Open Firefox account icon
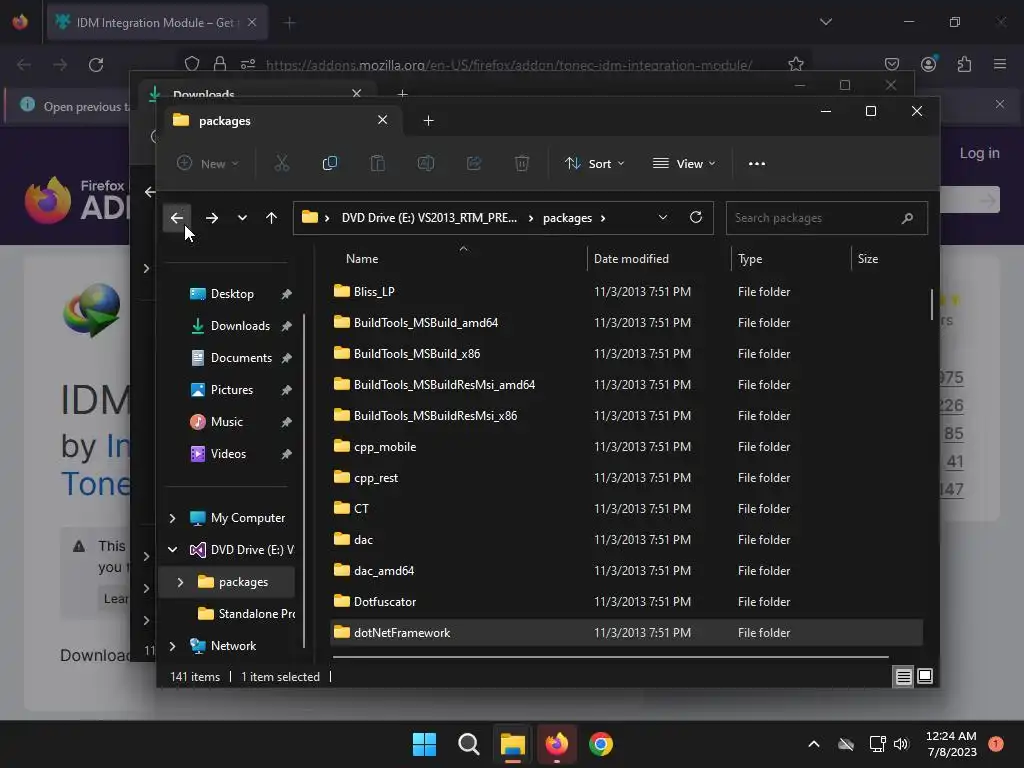Viewport: 1024px width, 768px height. [x=929, y=64]
